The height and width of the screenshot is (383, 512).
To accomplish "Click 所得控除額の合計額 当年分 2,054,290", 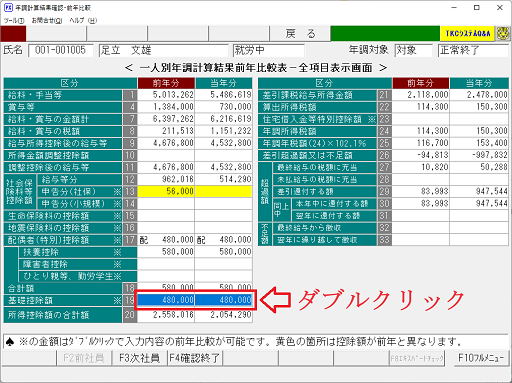I will (x=224, y=315).
